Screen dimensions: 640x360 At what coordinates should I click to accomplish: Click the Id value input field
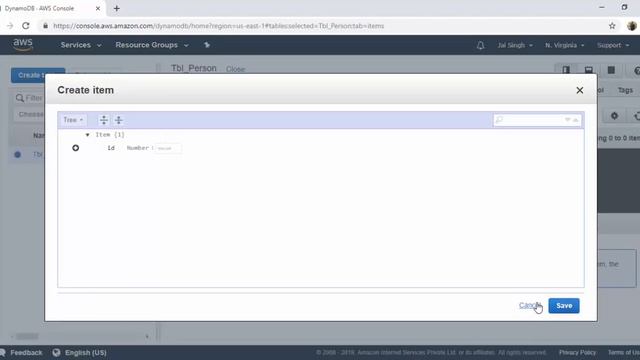click(168, 148)
